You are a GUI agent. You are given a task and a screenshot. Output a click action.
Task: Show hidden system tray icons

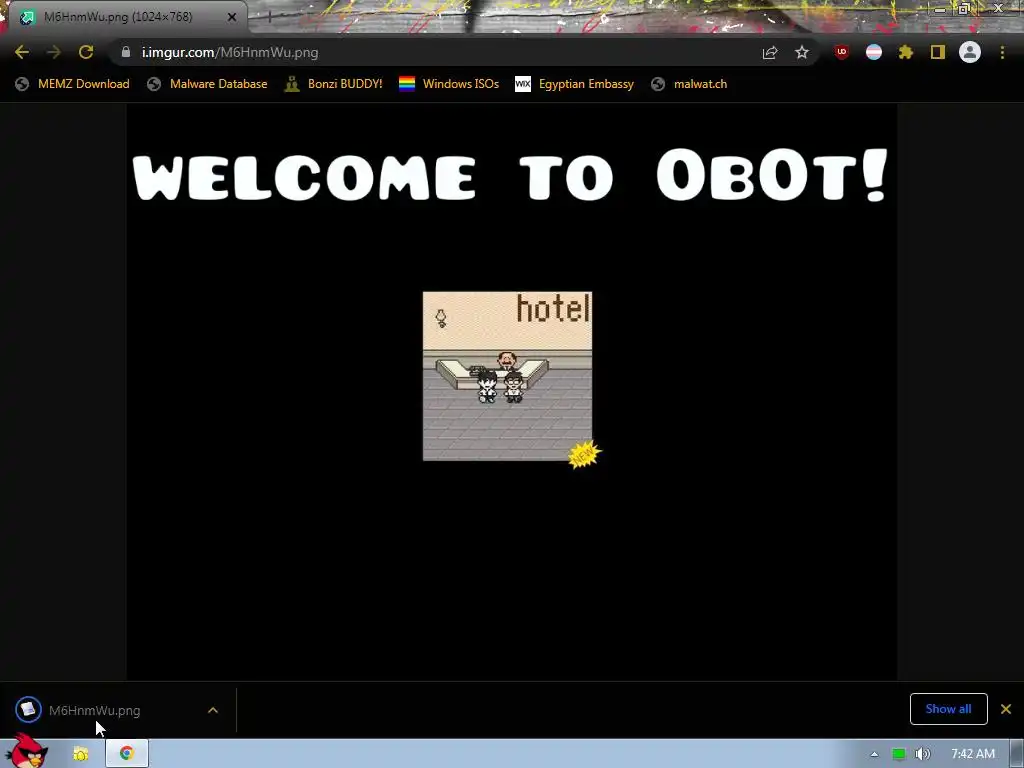pyautogui.click(x=874, y=754)
